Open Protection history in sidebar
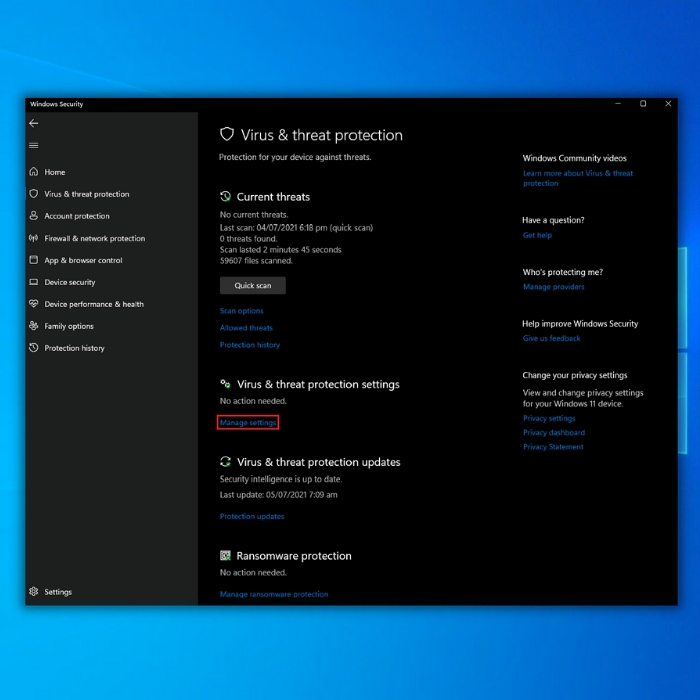This screenshot has width=700, height=700. 74,348
